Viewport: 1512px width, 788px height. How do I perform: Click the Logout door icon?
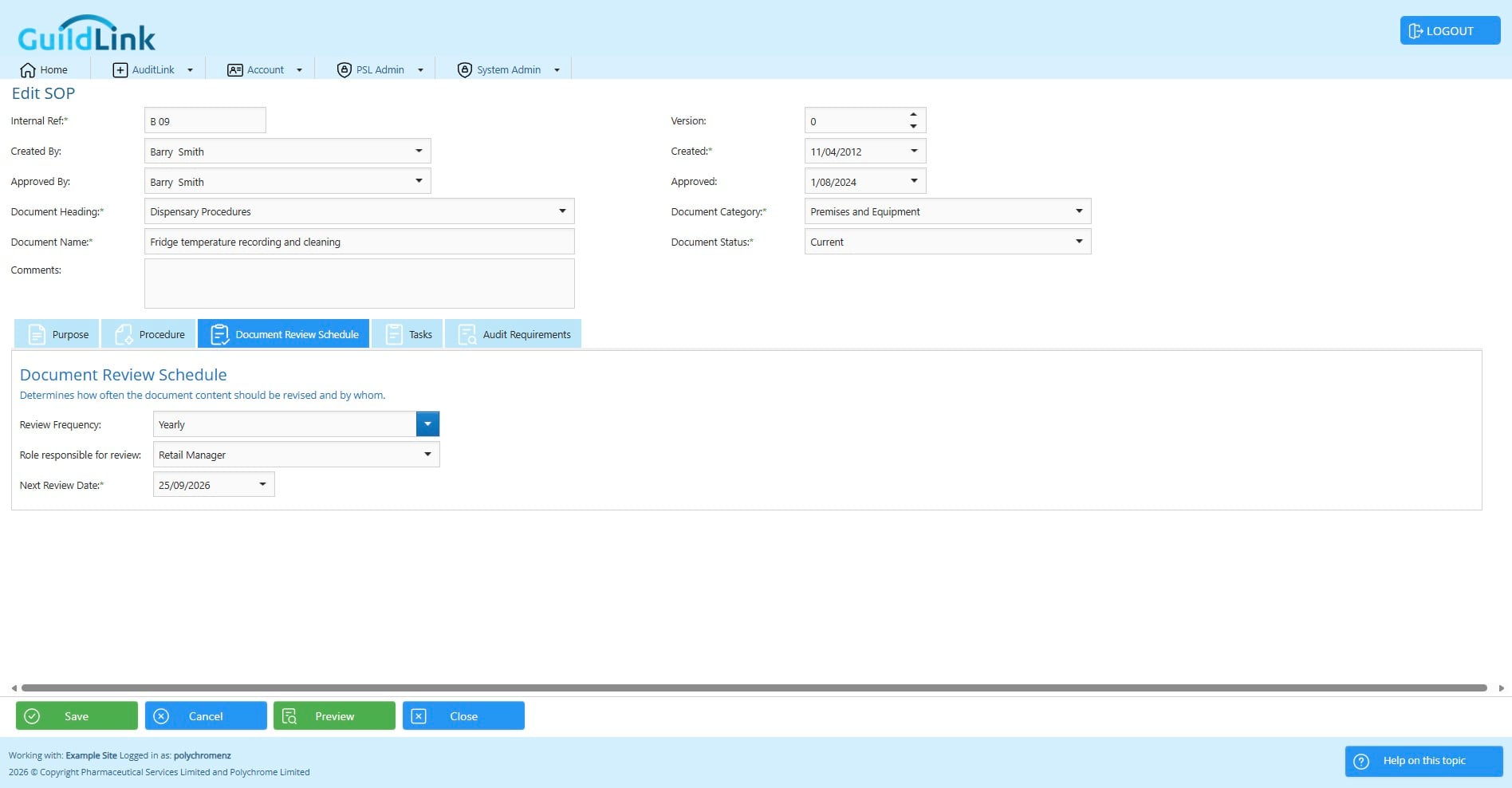point(1416,31)
